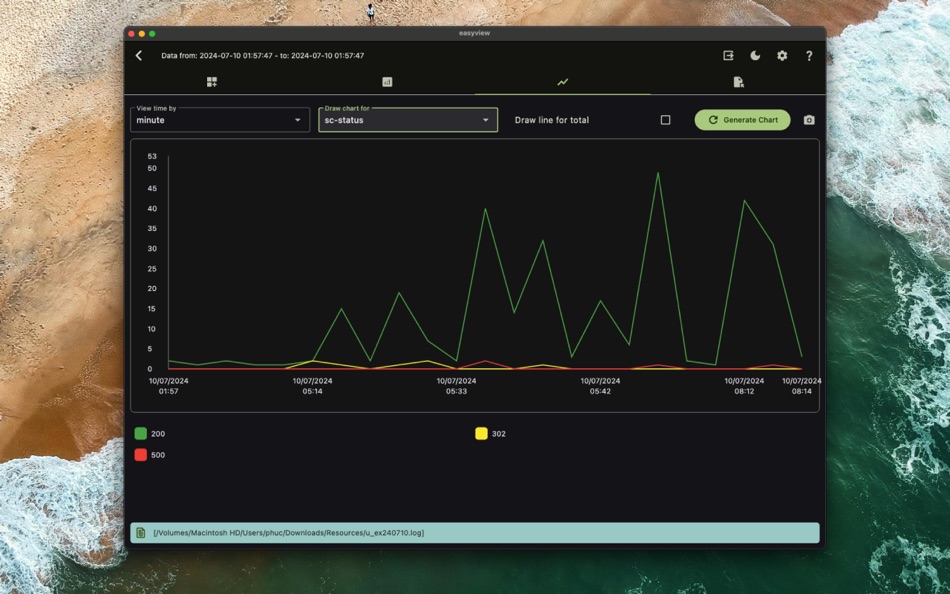This screenshot has height=594, width=950.
Task: Select the line chart tab
Action: pyautogui.click(x=563, y=82)
